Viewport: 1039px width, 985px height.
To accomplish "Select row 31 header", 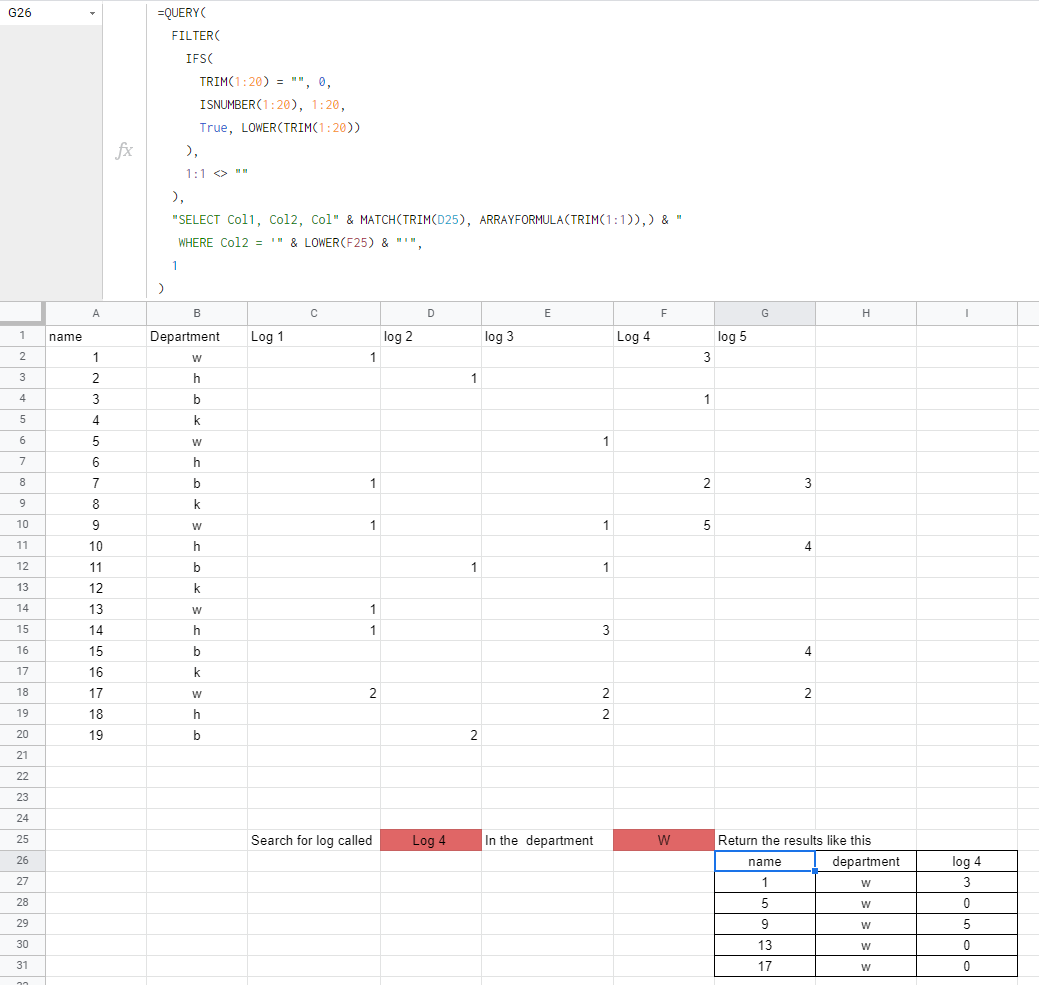I will coord(22,966).
